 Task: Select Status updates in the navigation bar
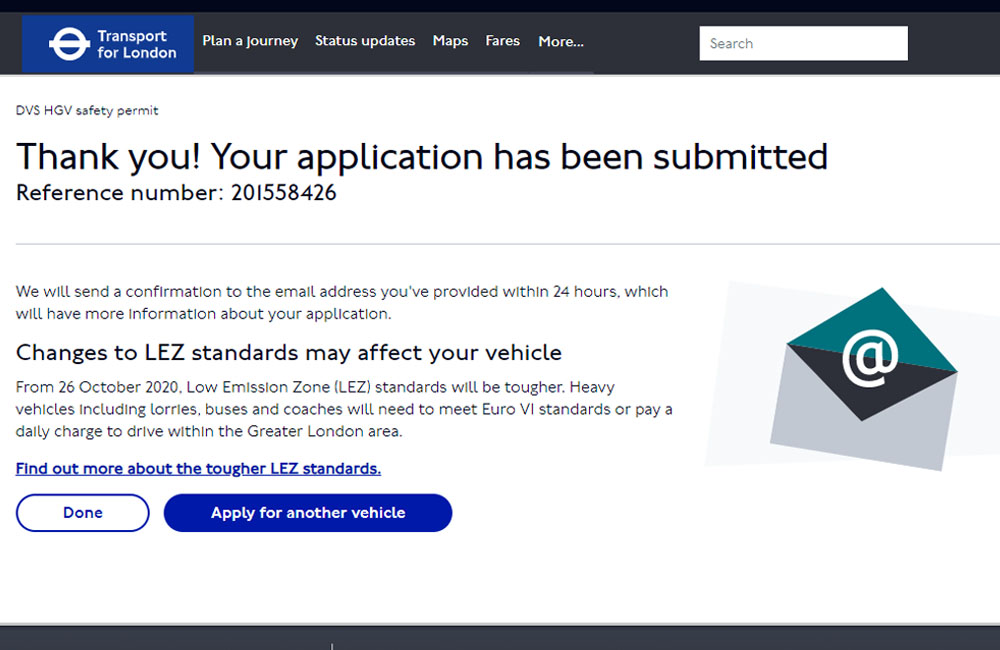pos(365,41)
